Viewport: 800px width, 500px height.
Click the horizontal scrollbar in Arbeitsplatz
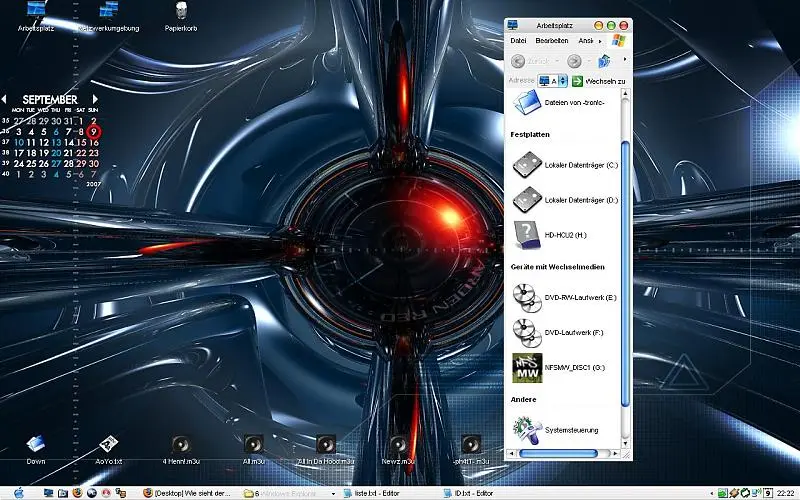565,453
